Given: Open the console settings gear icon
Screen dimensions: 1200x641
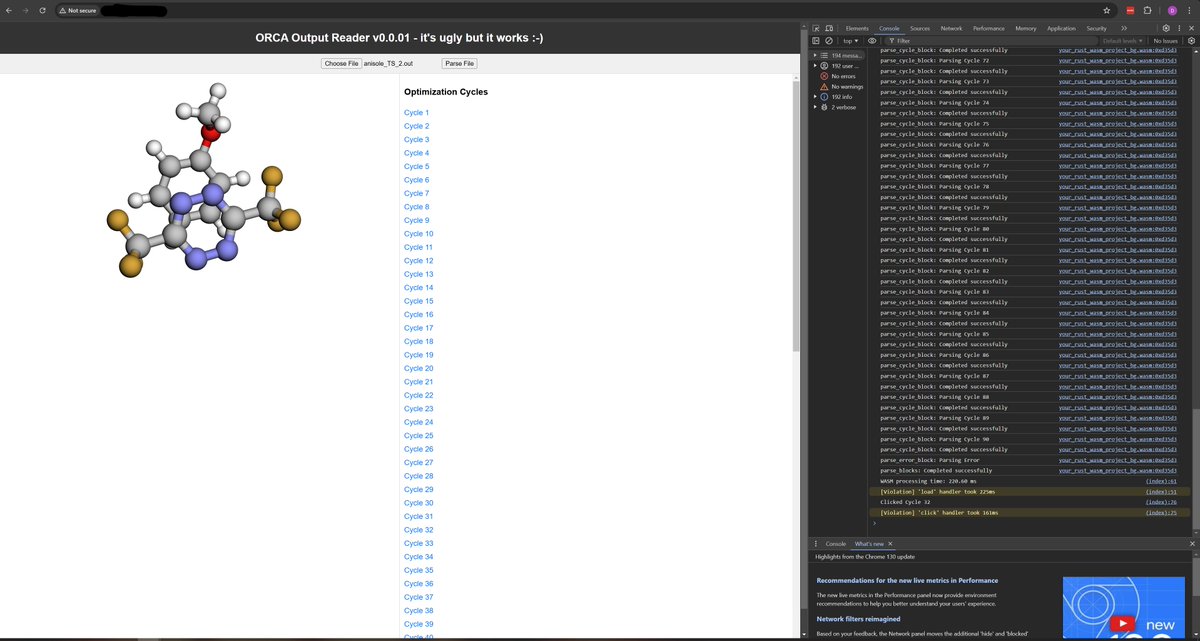Looking at the screenshot, I should 1192,40.
